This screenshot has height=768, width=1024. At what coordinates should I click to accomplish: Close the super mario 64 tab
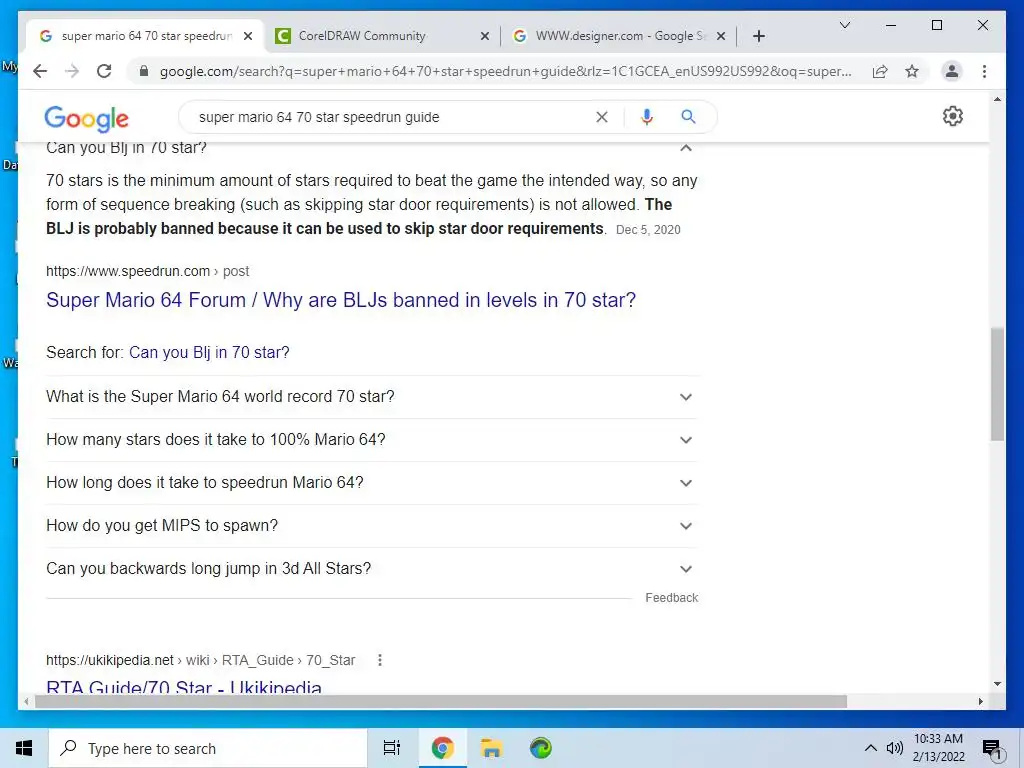point(248,36)
